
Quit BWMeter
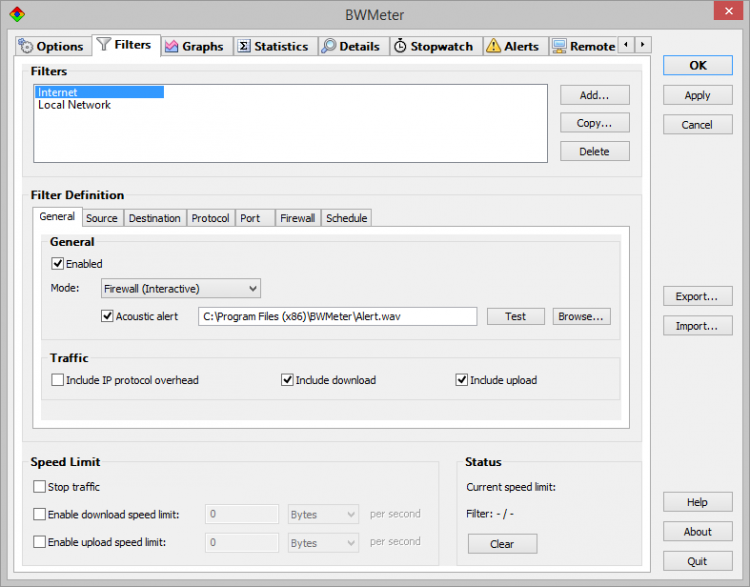(697, 561)
